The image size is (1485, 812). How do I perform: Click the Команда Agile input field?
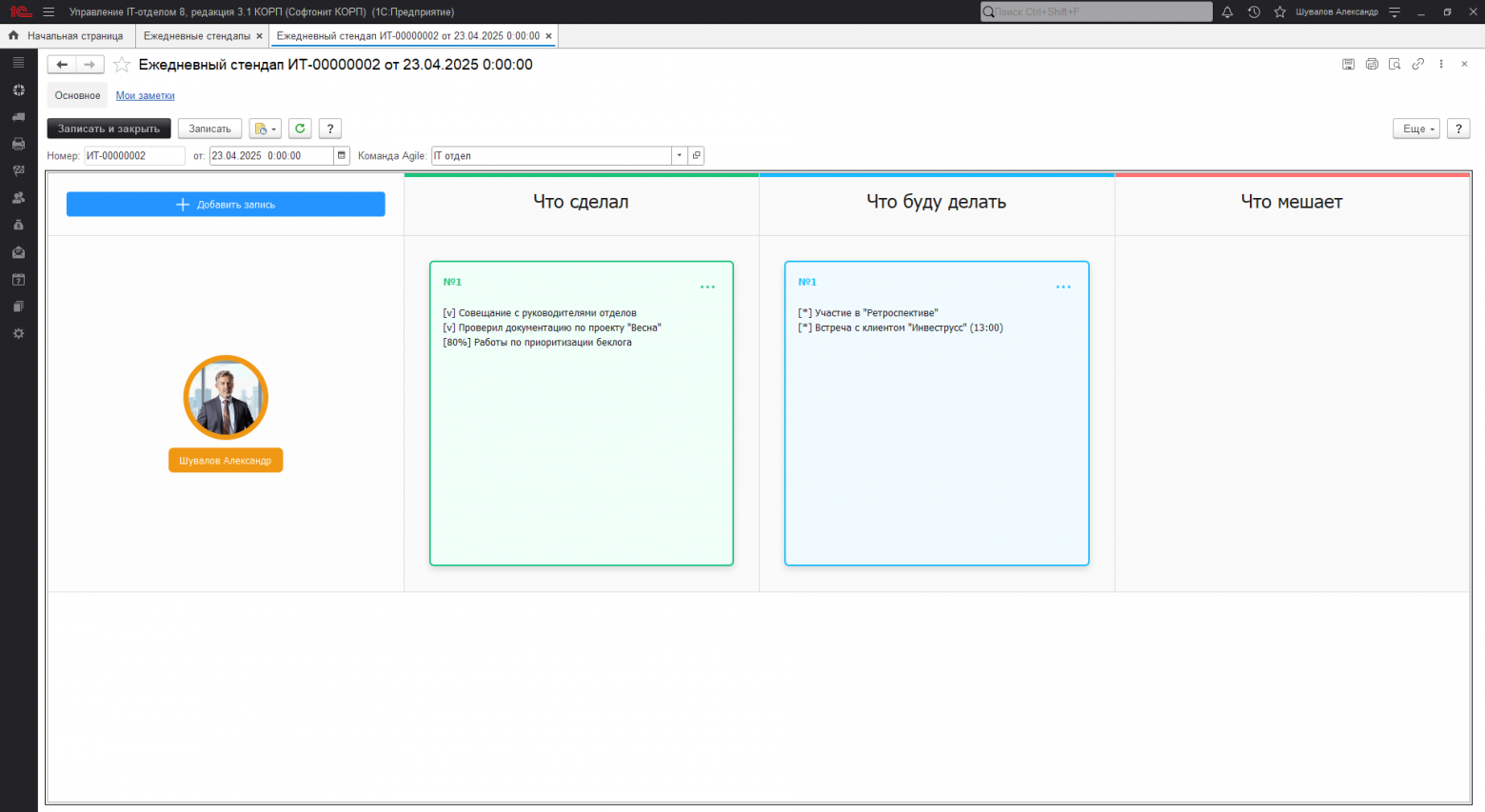[x=552, y=155]
